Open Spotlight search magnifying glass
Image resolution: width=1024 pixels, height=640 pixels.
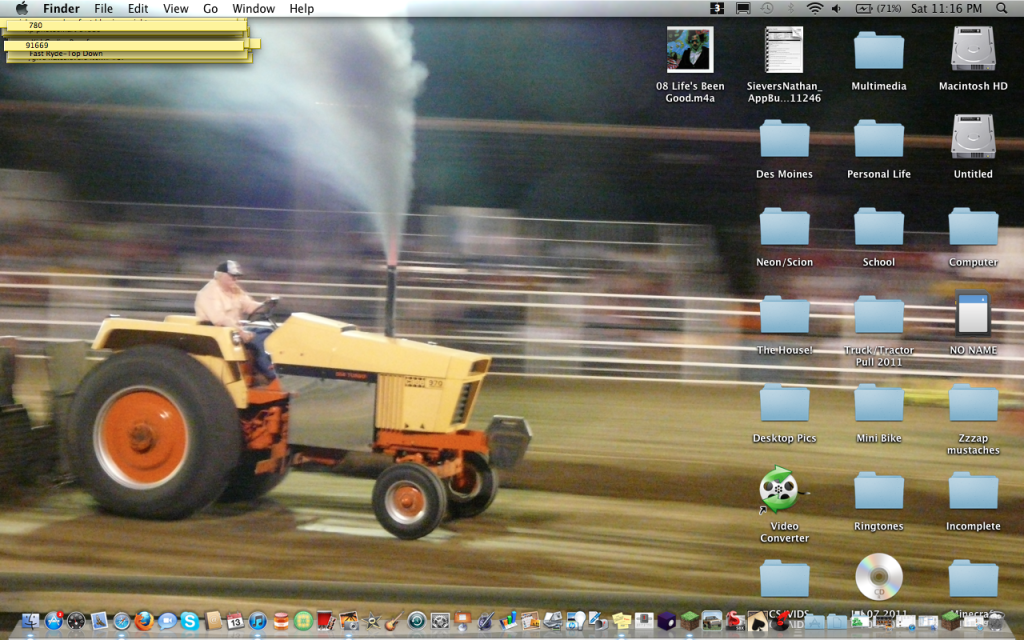[x=1002, y=8]
